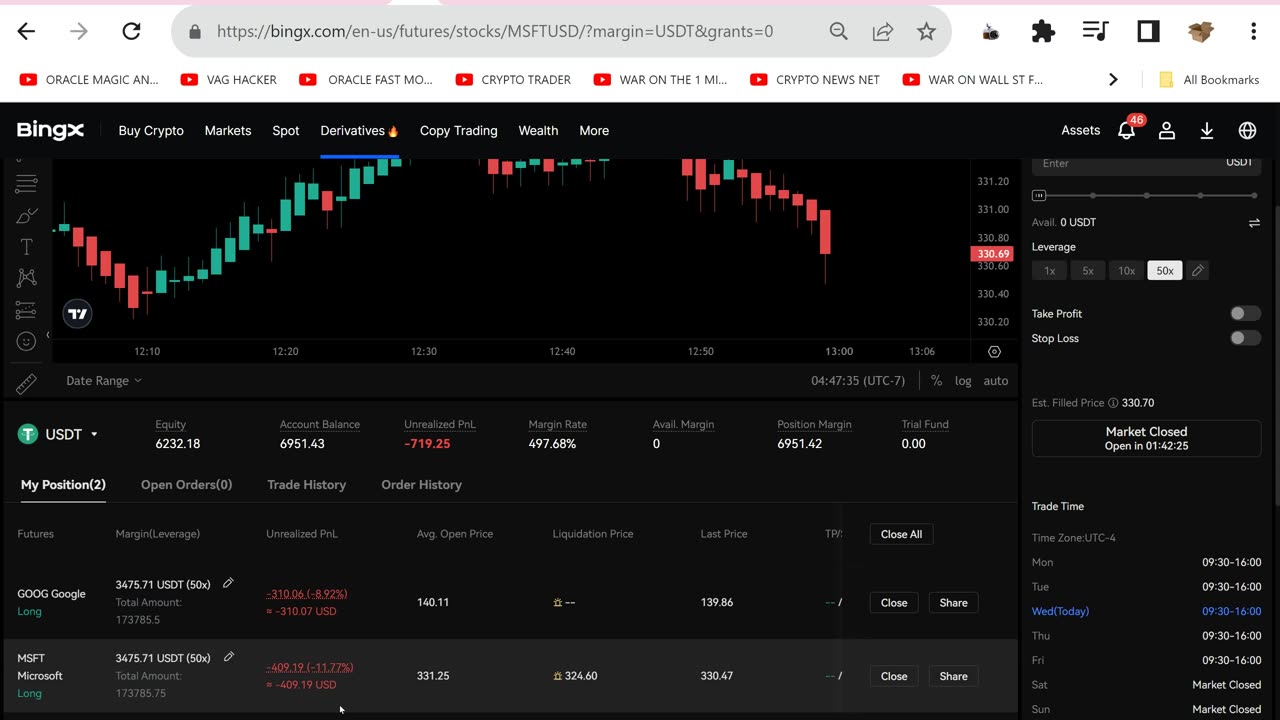Swap available funds transfer icon

(1254, 223)
